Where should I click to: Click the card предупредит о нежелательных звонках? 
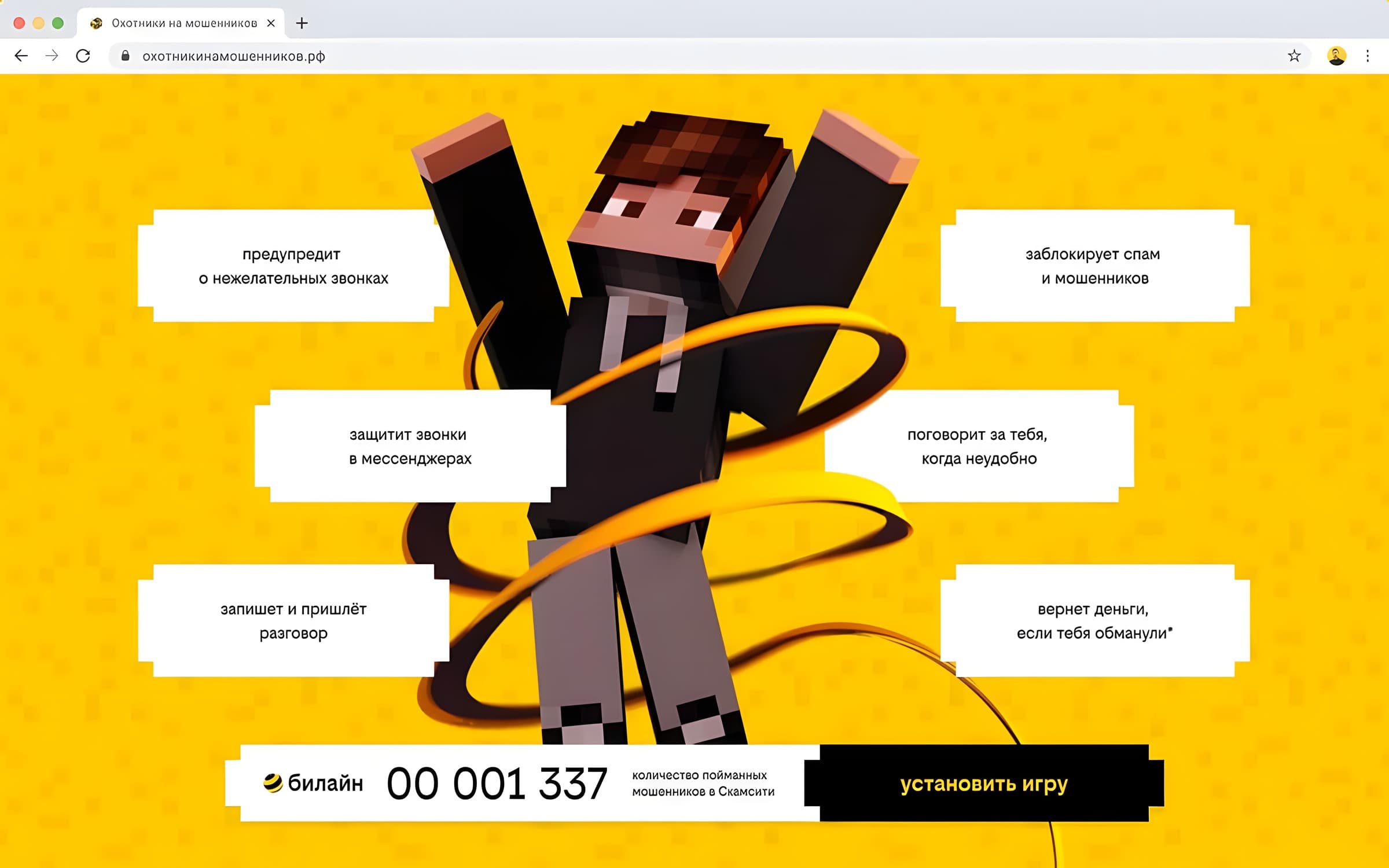(x=293, y=266)
